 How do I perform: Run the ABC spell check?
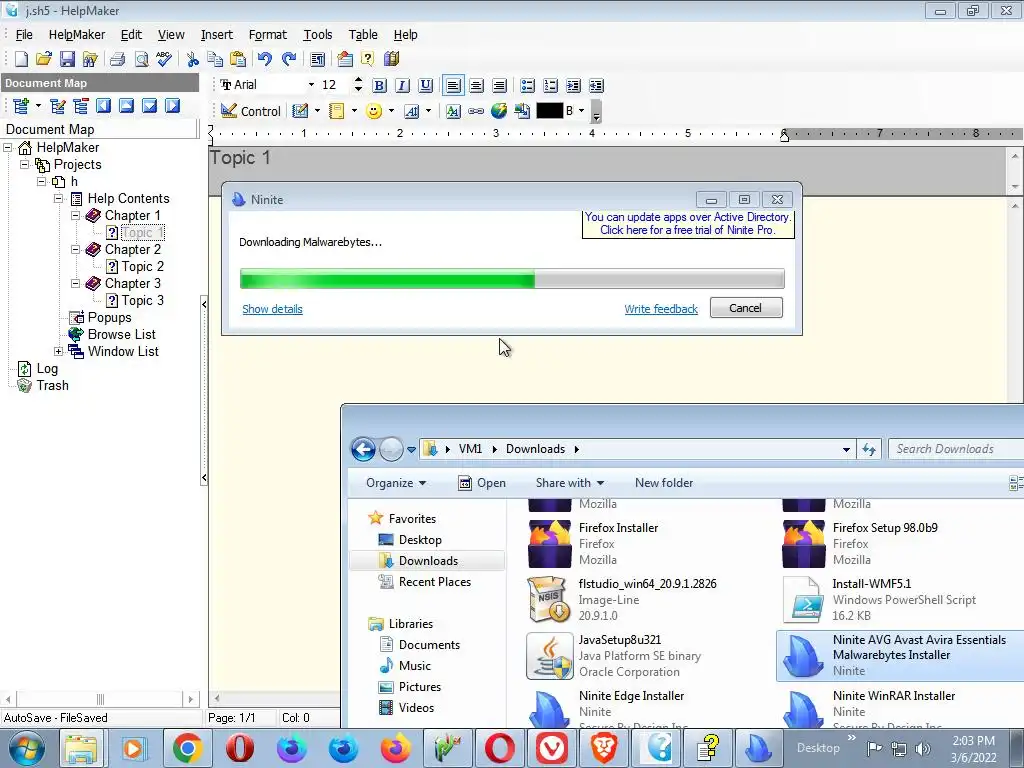164,59
